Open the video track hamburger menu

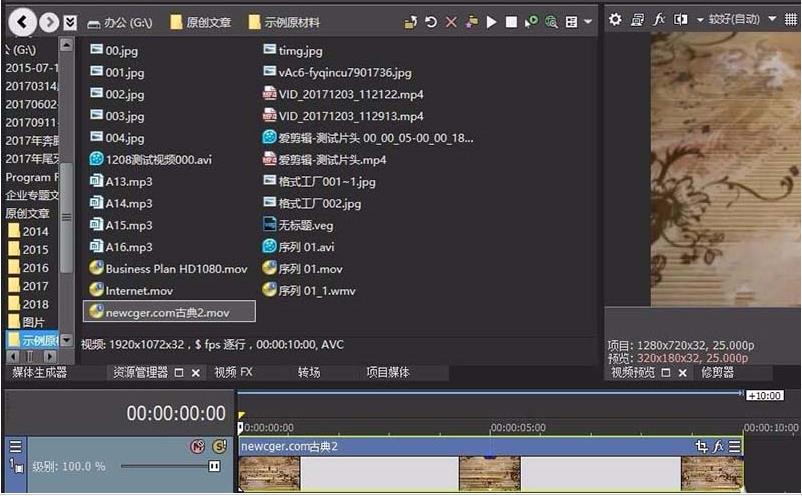pyautogui.click(x=15, y=446)
